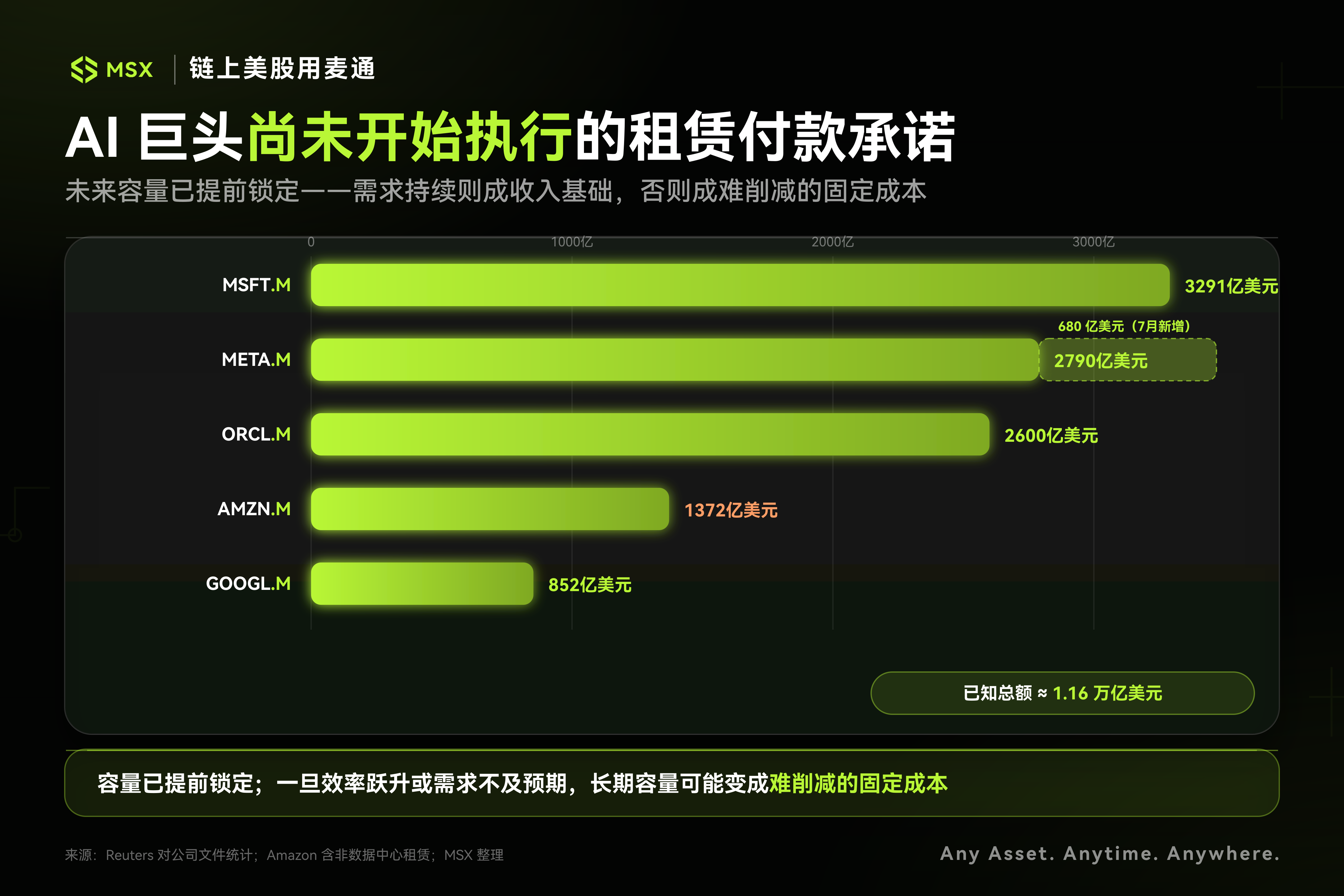Click the '2000亿' axis label
Viewport: 1344px width, 896px height.
click(833, 242)
